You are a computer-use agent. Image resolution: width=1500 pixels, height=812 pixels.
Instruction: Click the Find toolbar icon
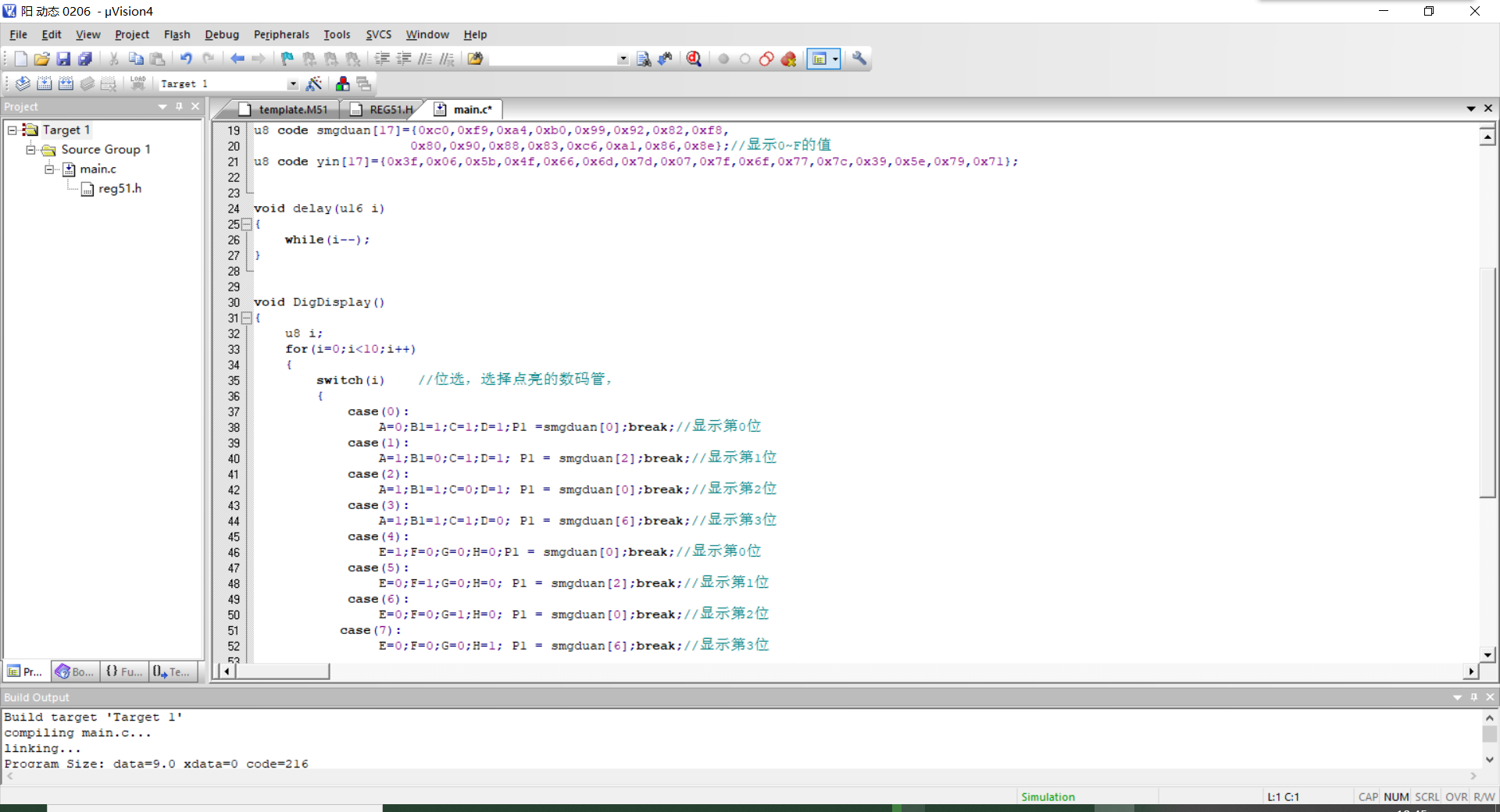[644, 59]
